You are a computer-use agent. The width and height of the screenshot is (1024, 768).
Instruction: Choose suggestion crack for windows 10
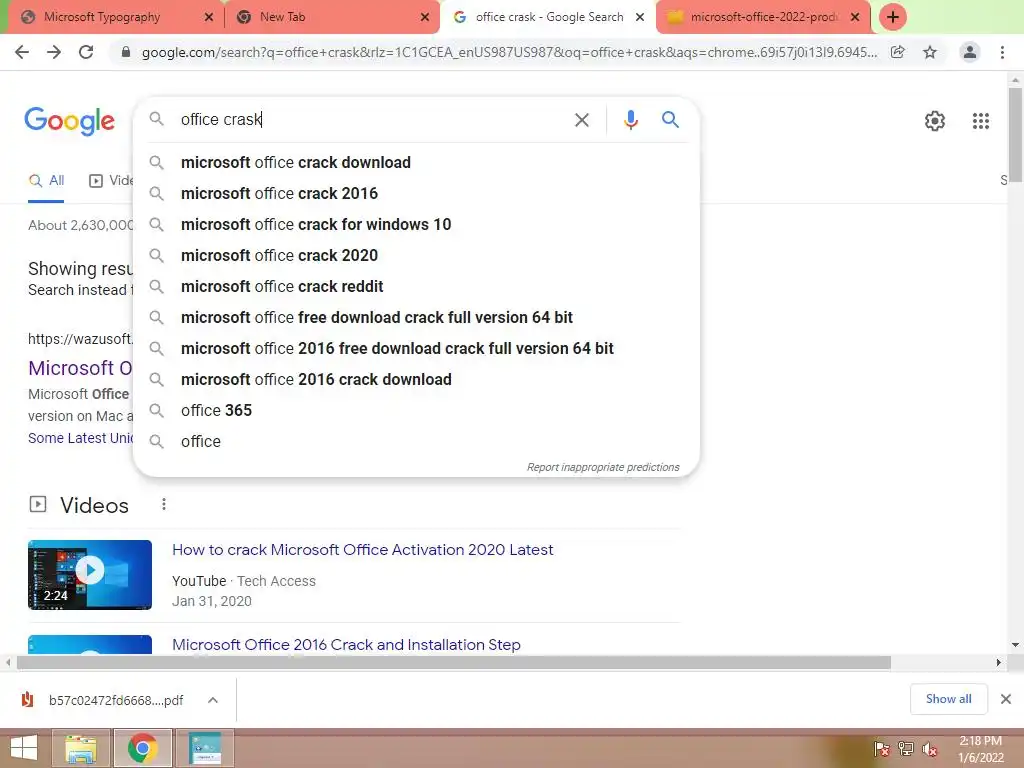click(416, 224)
